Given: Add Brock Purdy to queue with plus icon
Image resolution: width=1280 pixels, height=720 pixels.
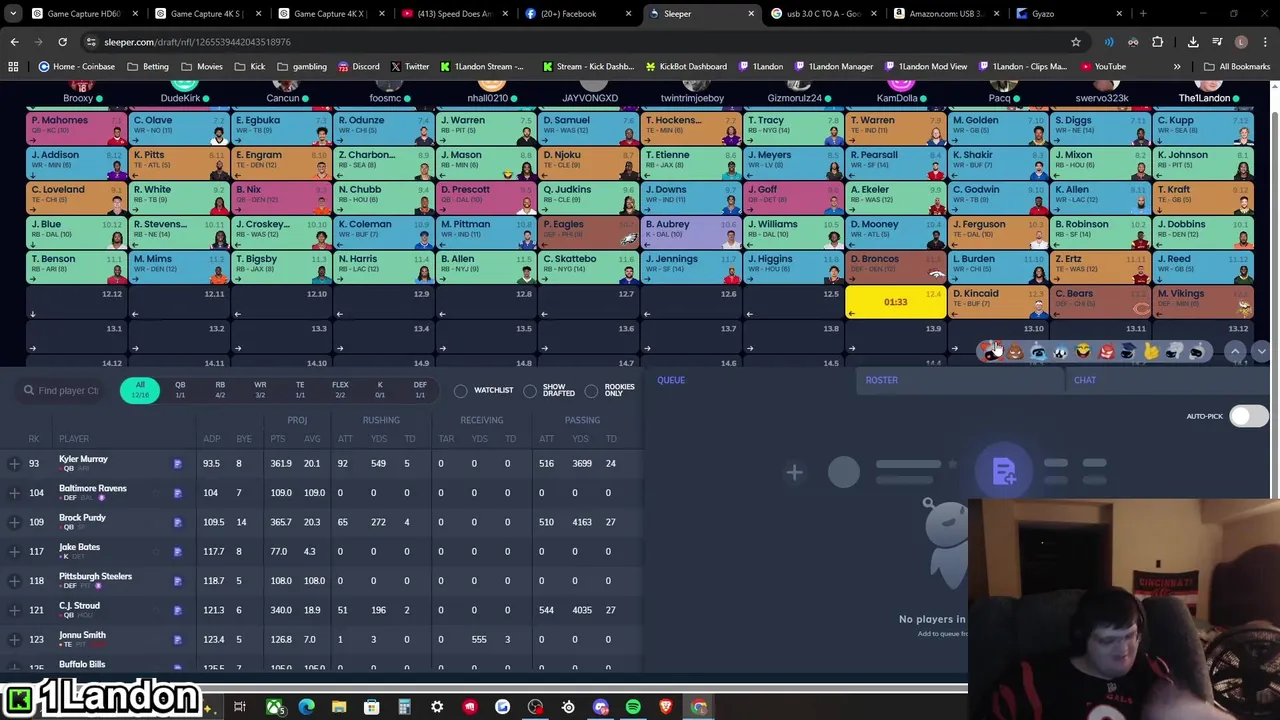Looking at the screenshot, I should 14,522.
